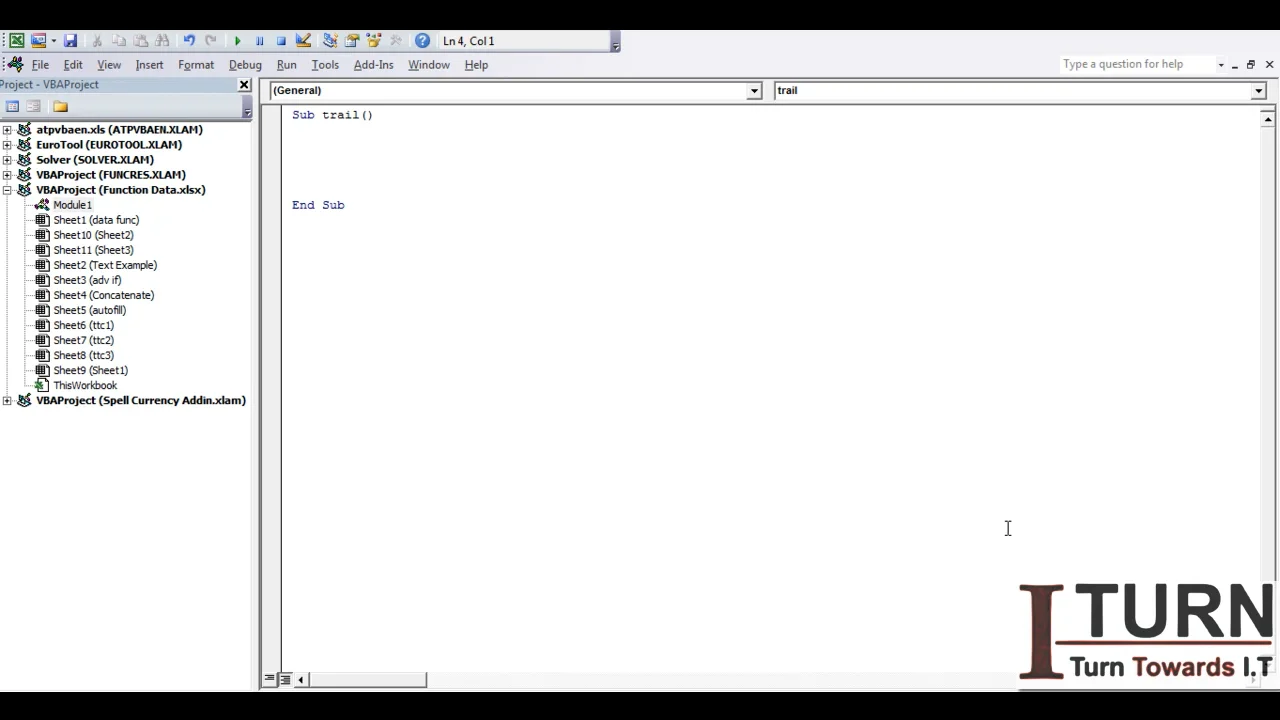
Task: Click the Undo arrow in the toolbar
Action: 189,41
